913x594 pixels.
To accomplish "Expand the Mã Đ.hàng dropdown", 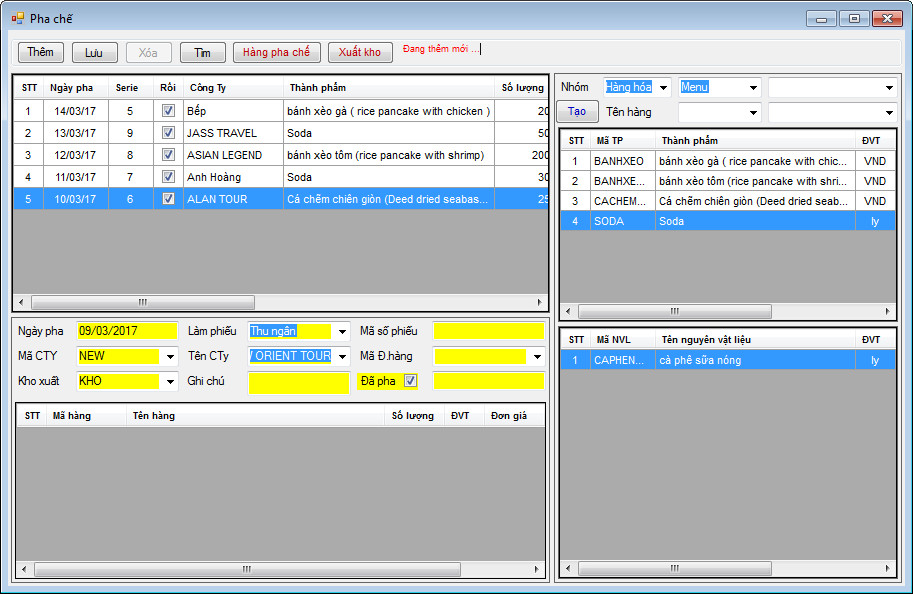I will pos(537,356).
